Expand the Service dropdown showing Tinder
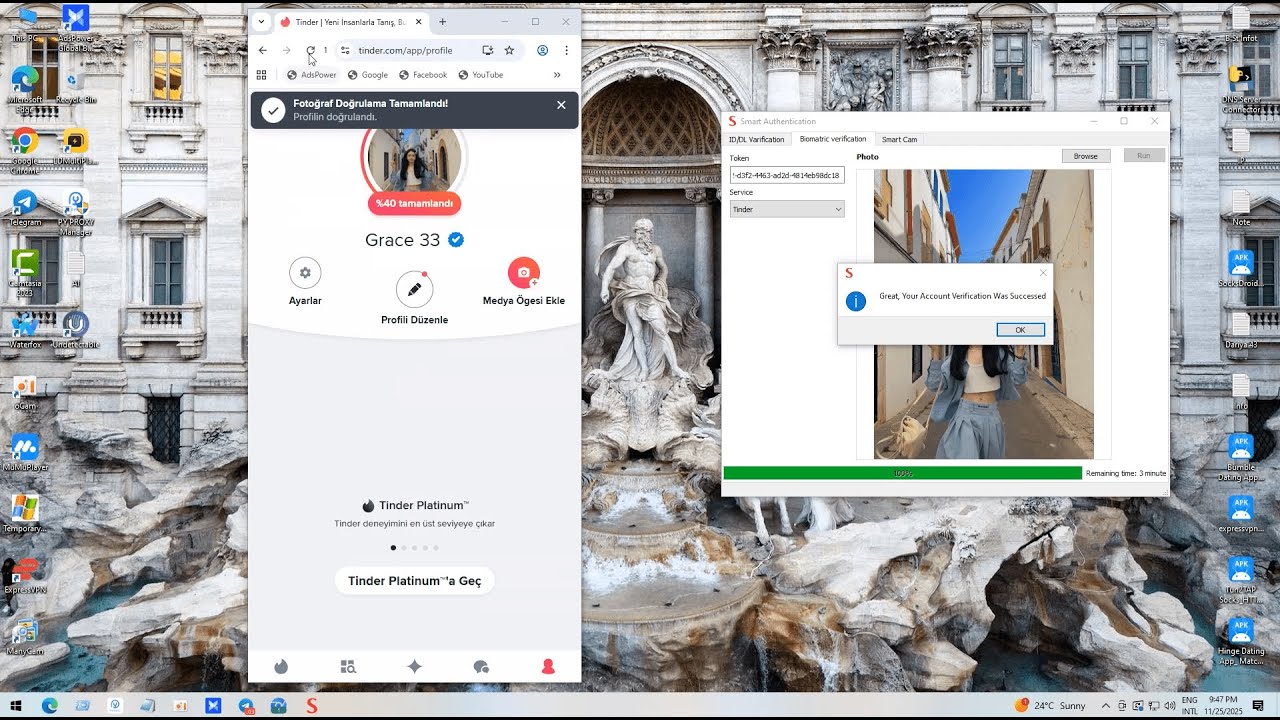1280x720 pixels. click(787, 209)
